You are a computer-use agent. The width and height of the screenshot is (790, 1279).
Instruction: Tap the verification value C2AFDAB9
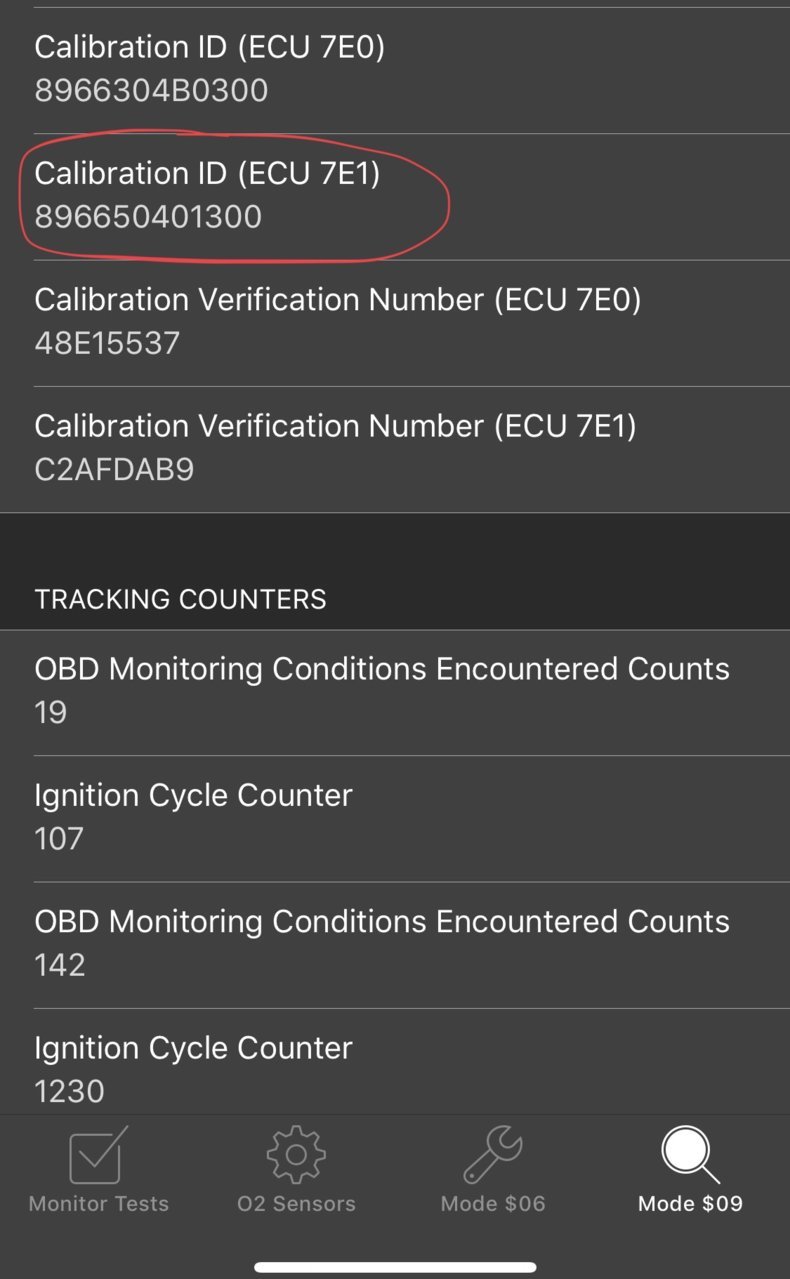[x=114, y=469]
